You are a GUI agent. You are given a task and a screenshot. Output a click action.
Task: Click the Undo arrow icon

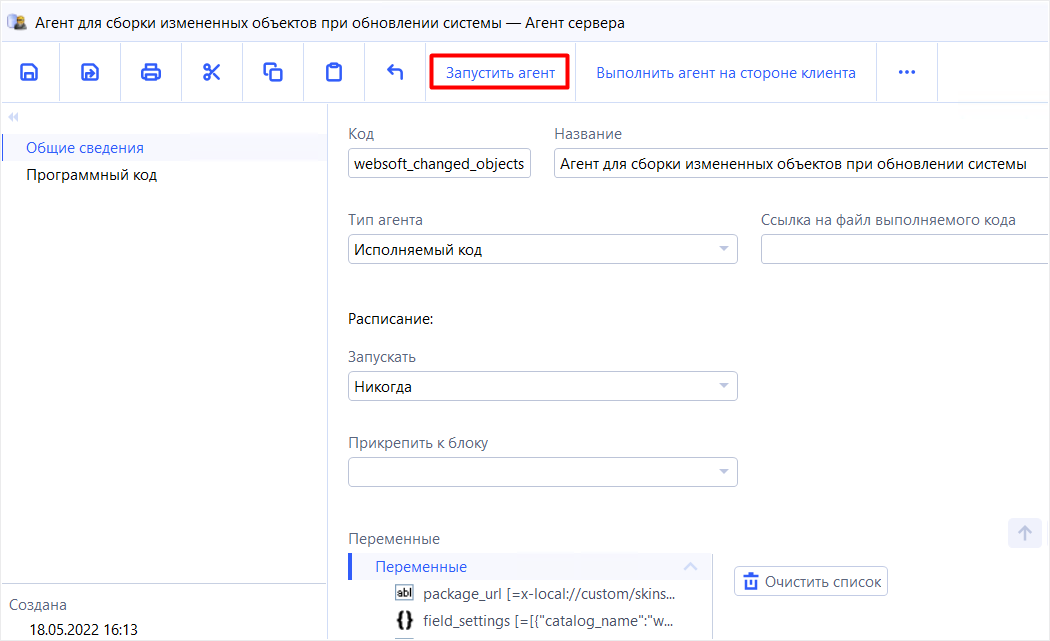coord(396,71)
